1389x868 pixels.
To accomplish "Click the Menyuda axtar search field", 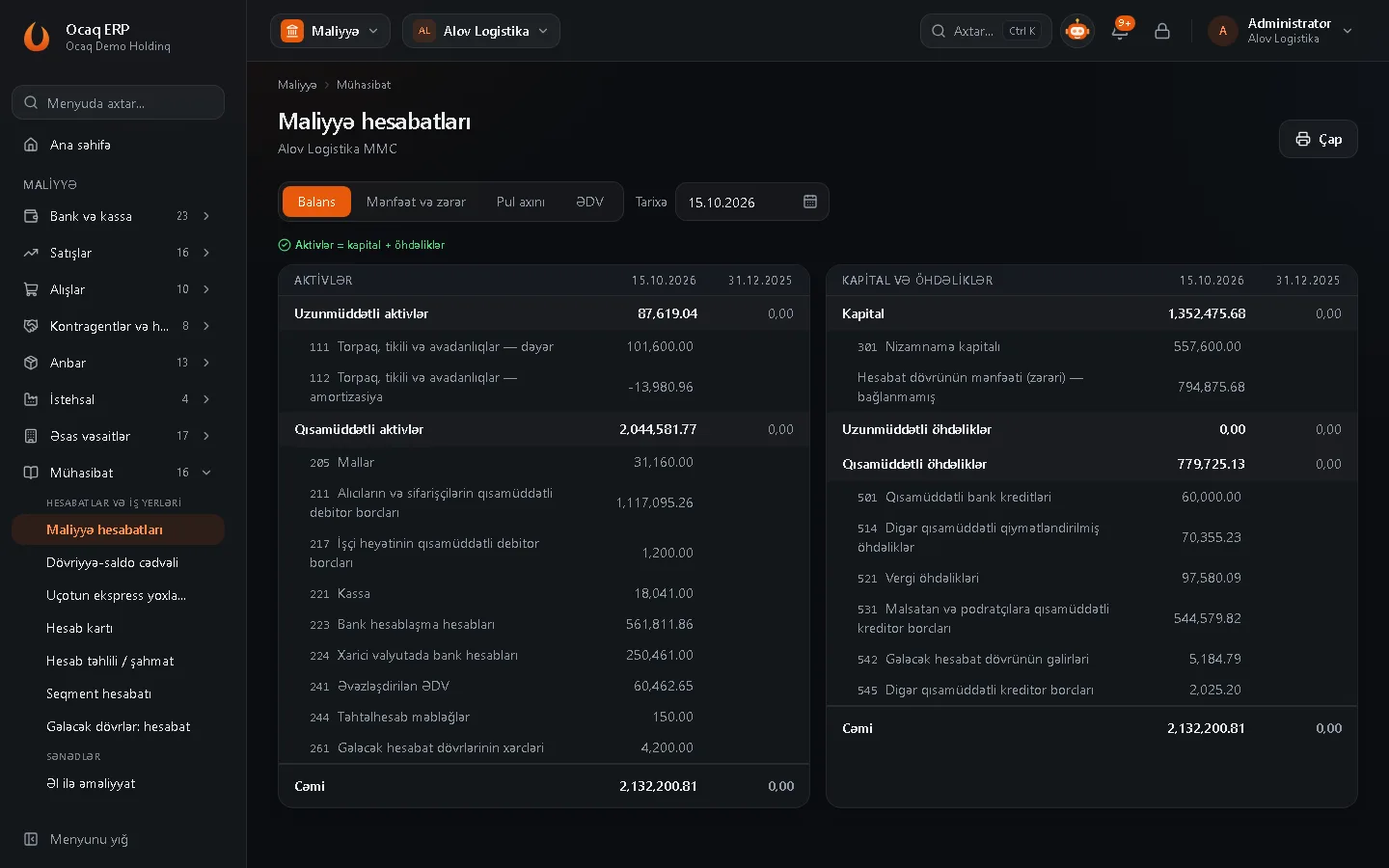I will point(118,102).
